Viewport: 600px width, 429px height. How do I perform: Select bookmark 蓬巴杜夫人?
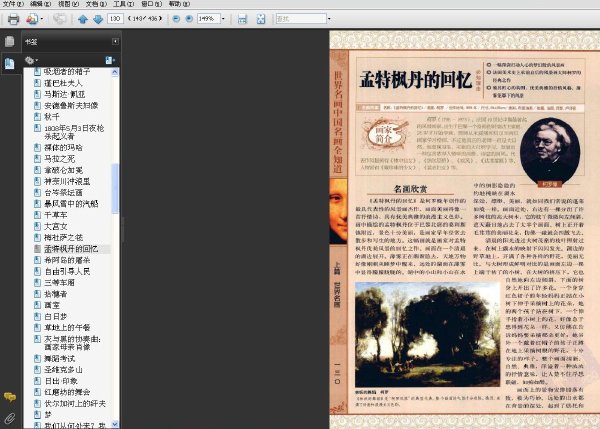63,83
